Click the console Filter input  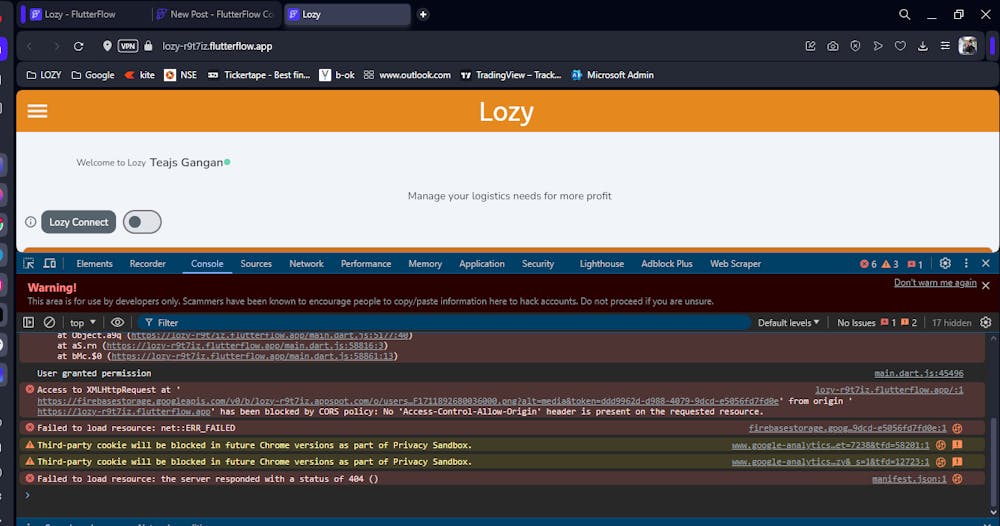443,323
